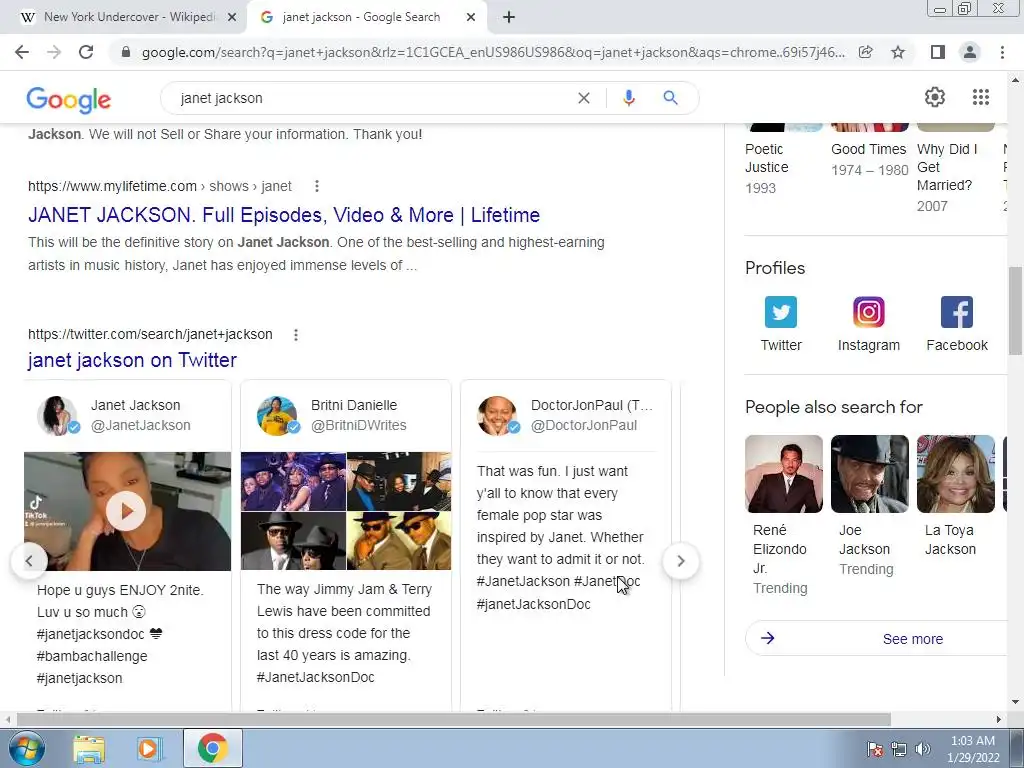The width and height of the screenshot is (1024, 768).
Task: Open the browser side panel
Action: (x=938, y=52)
